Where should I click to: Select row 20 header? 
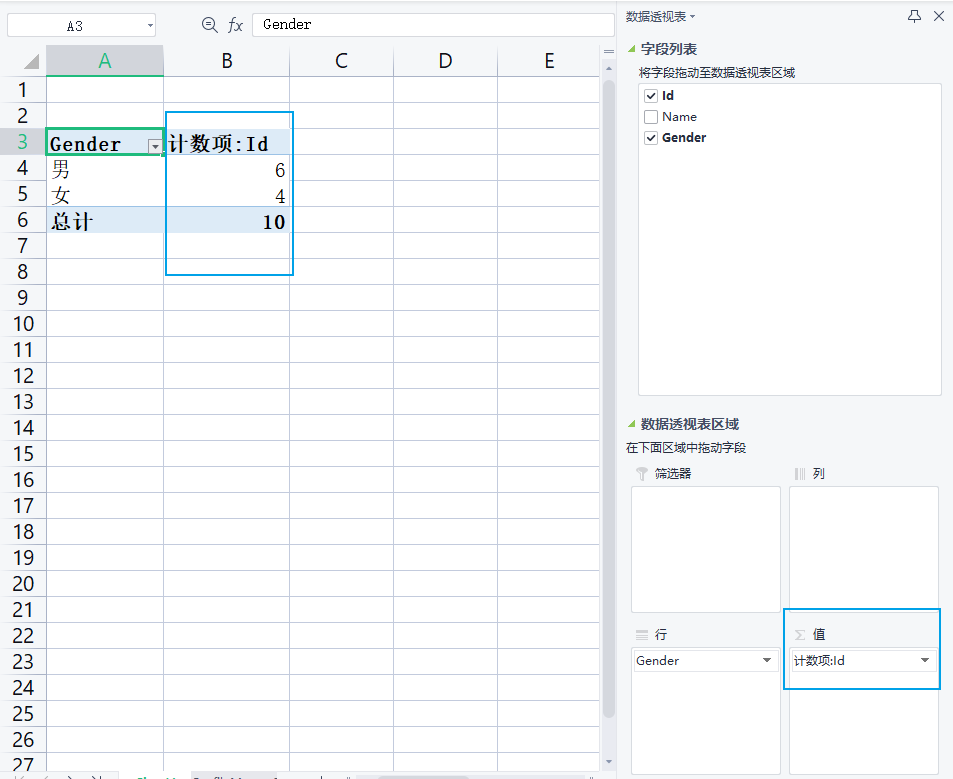(x=23, y=584)
